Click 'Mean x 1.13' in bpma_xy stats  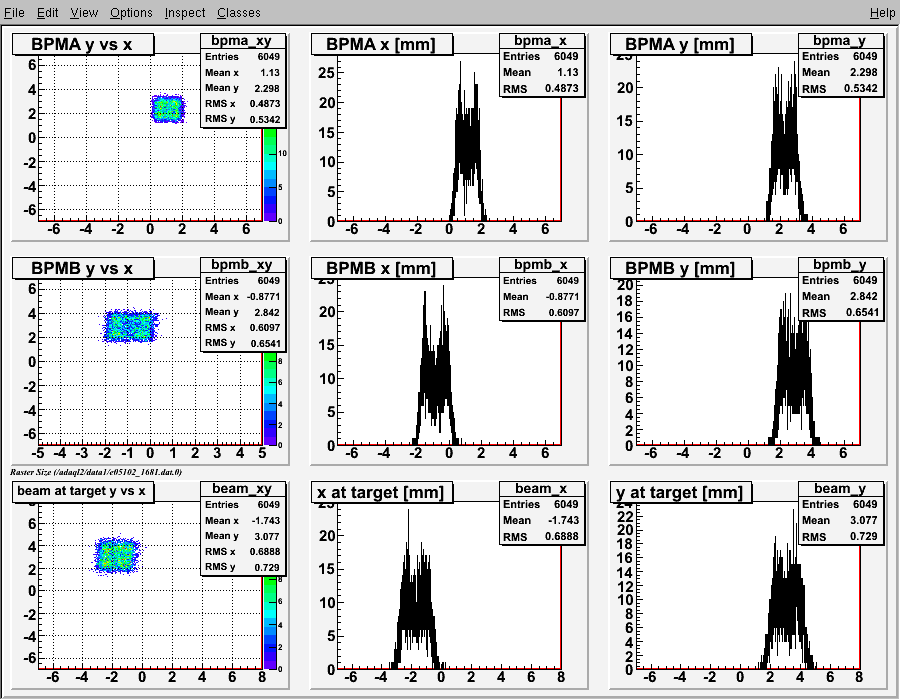pos(243,72)
